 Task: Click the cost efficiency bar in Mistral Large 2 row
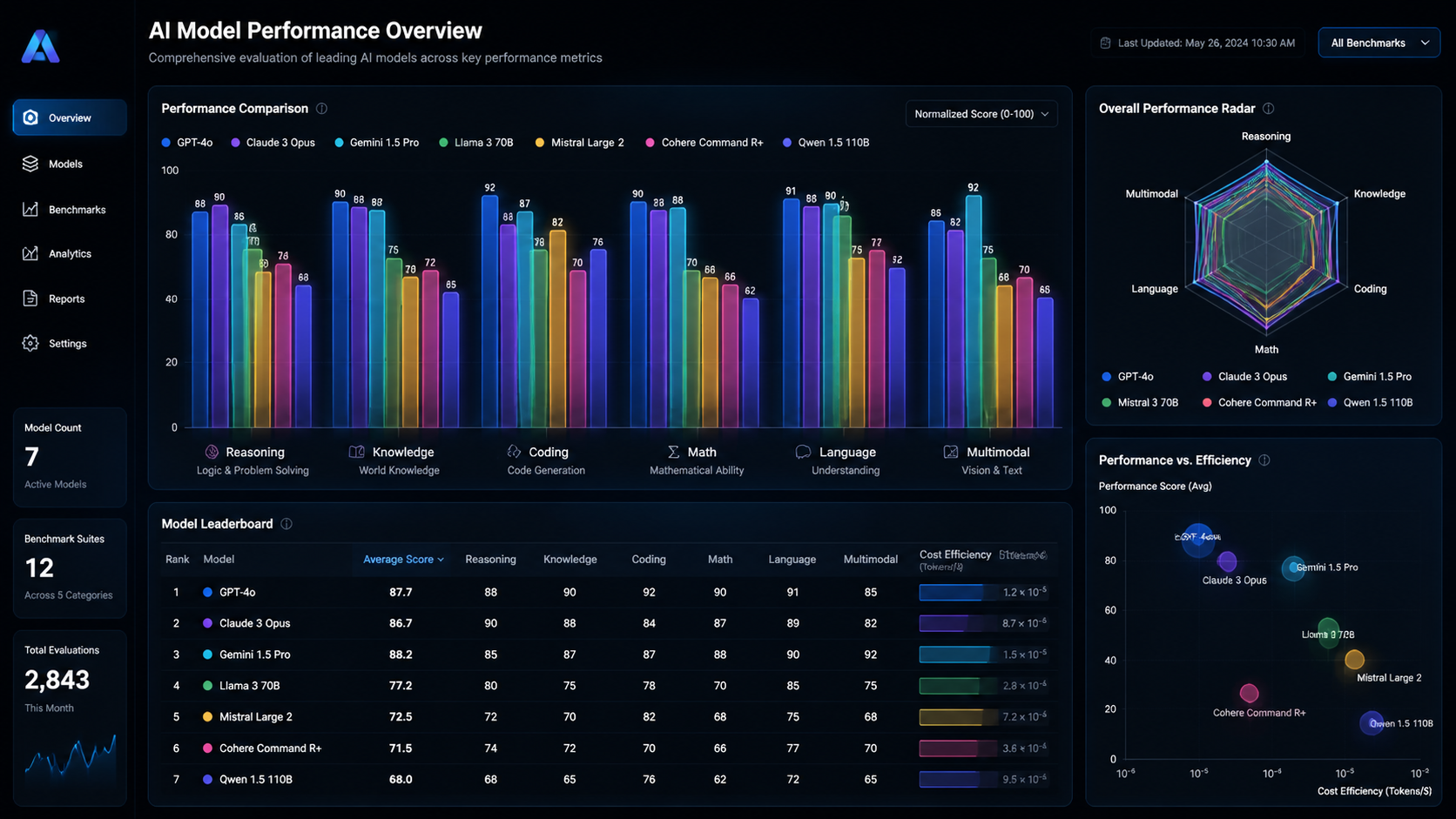click(958, 717)
